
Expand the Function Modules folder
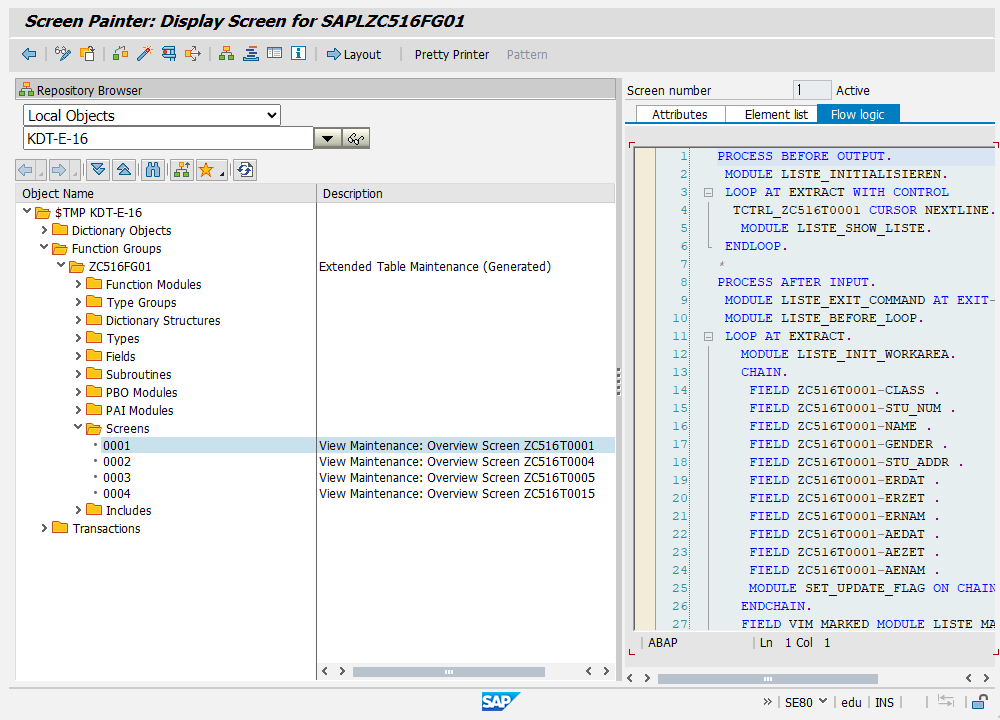[78, 284]
